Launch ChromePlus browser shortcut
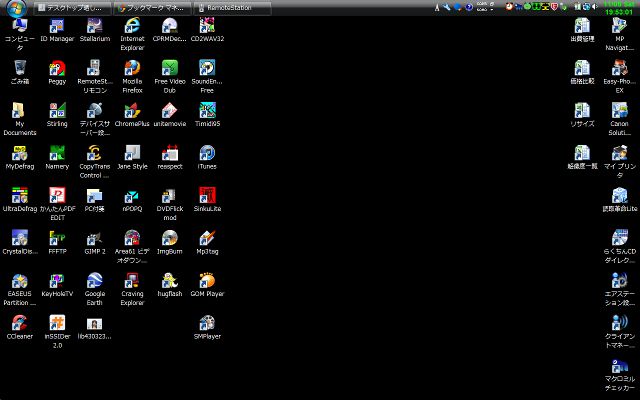The image size is (640, 400). [x=132, y=115]
